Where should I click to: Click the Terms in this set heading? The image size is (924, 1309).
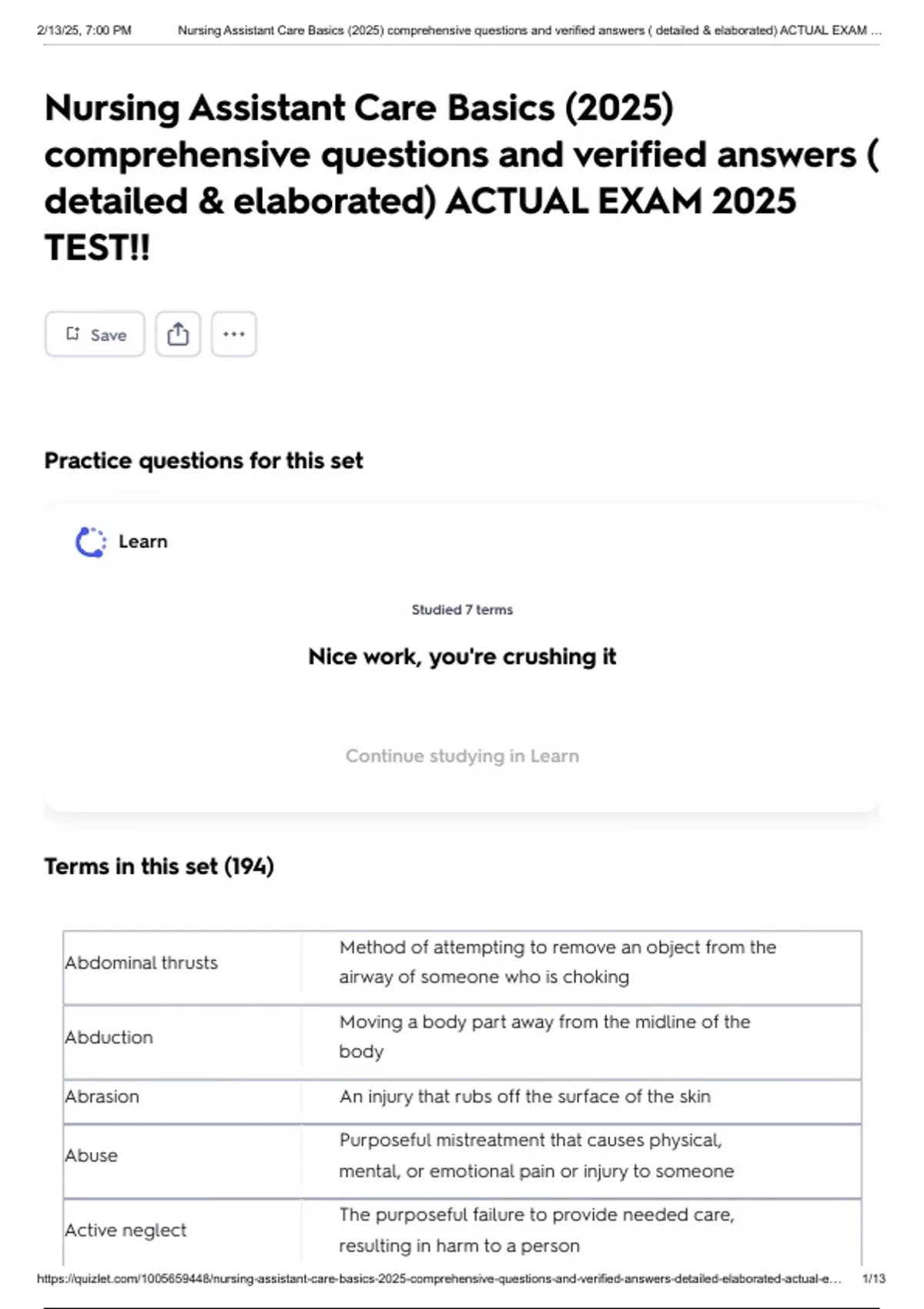point(159,867)
